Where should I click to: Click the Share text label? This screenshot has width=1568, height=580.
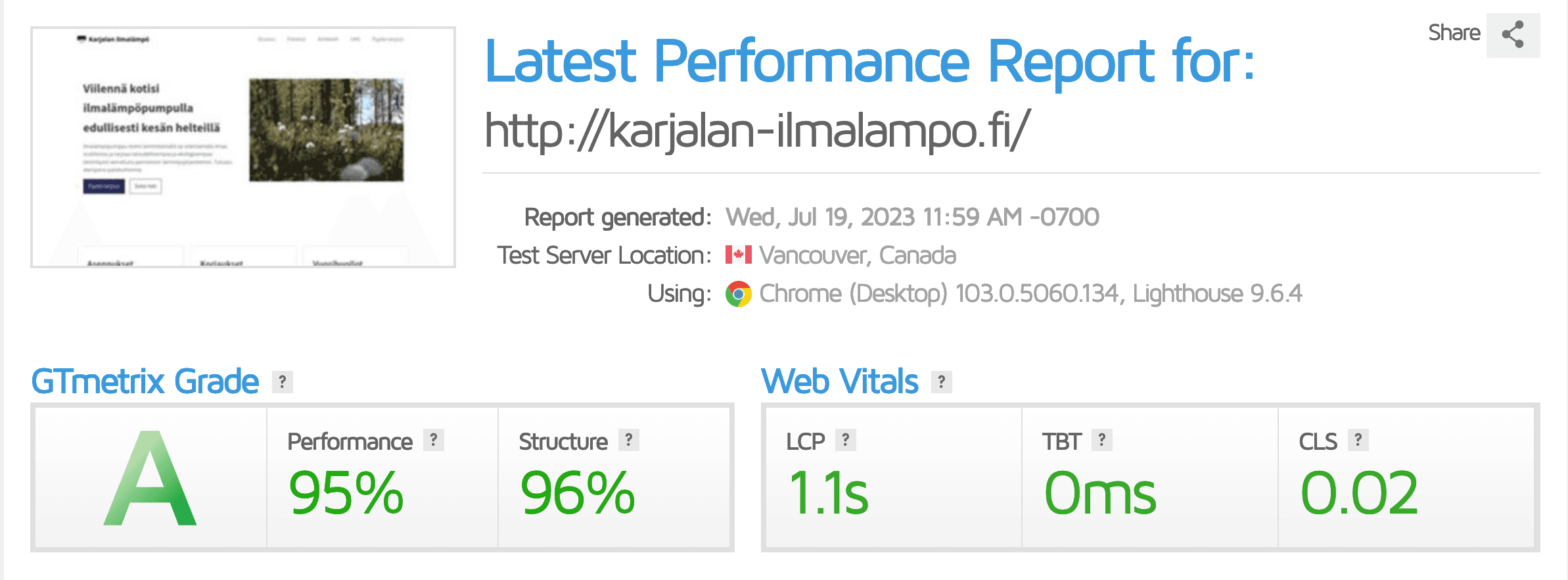pos(1454,33)
